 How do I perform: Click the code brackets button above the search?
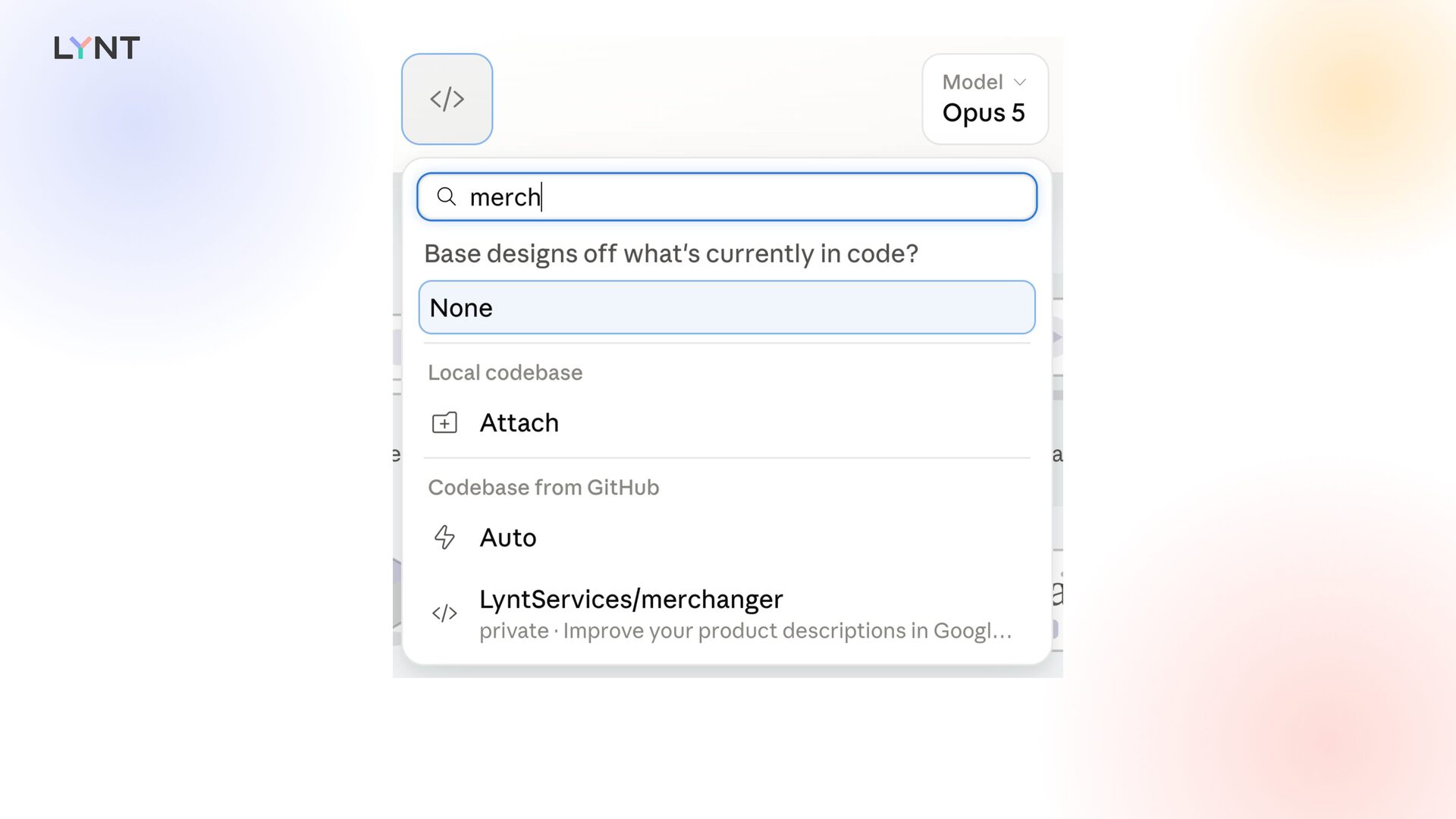point(447,99)
